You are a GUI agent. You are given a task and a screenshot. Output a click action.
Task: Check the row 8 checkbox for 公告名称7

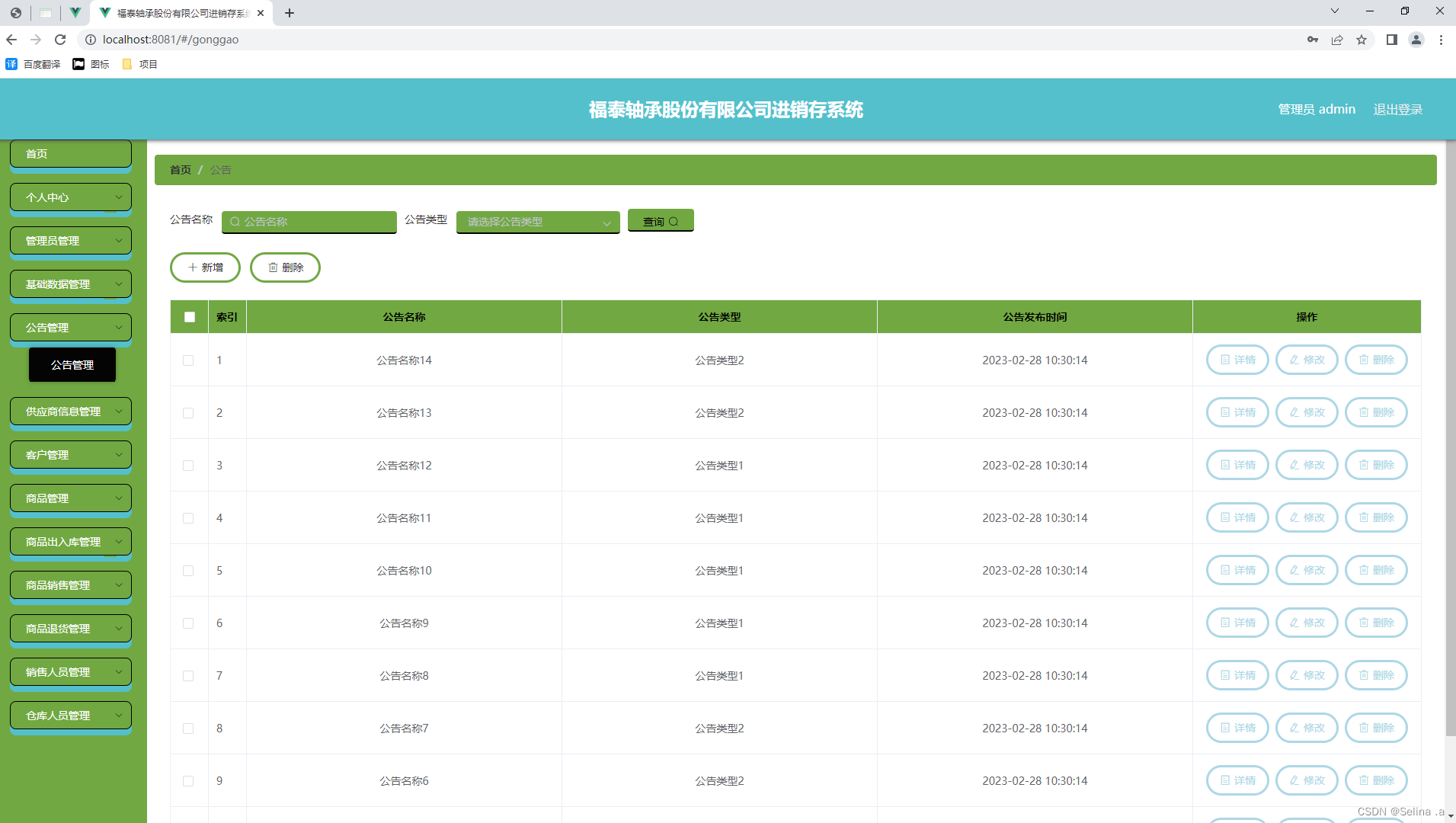coord(188,729)
